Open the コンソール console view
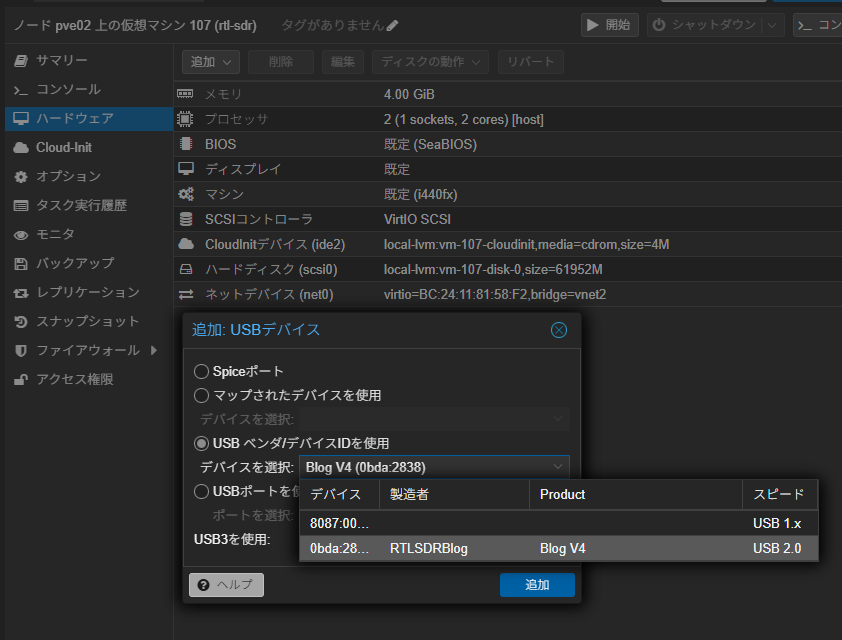This screenshot has width=842, height=640. click(68, 90)
